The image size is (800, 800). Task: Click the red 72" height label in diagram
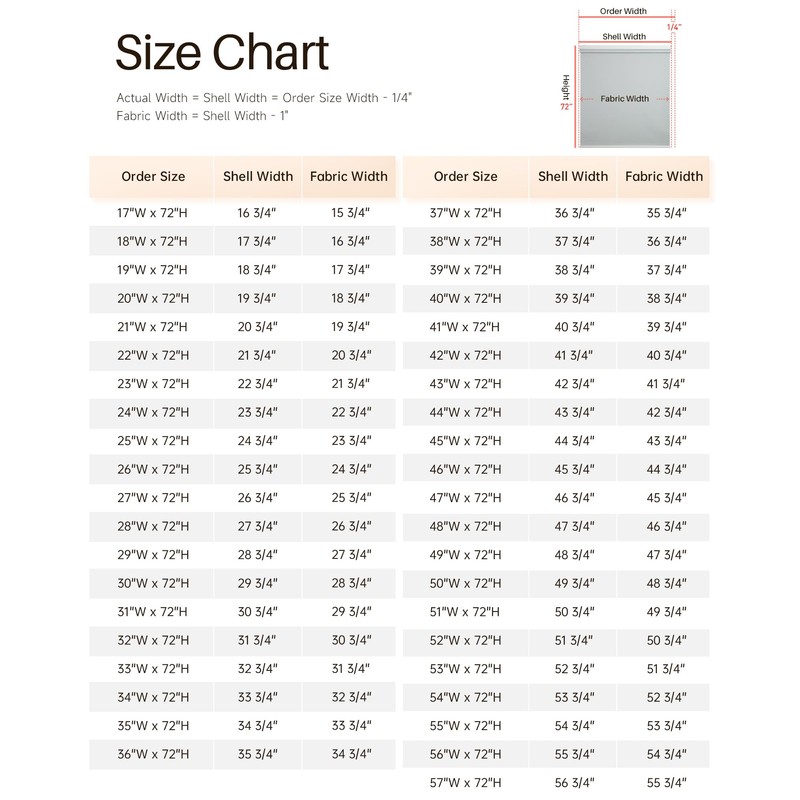coord(567,105)
